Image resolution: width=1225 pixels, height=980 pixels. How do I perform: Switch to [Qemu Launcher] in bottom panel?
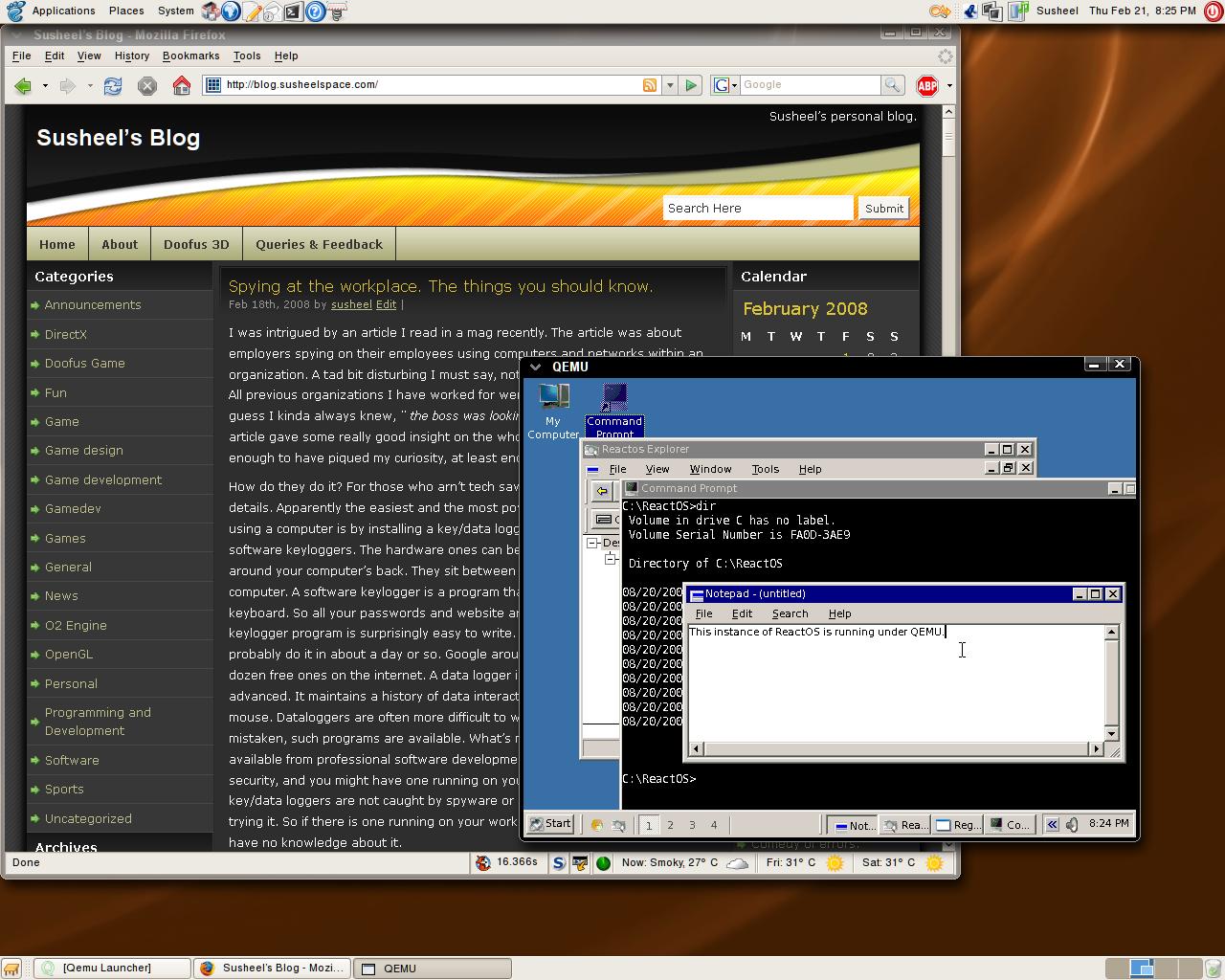pos(112,969)
